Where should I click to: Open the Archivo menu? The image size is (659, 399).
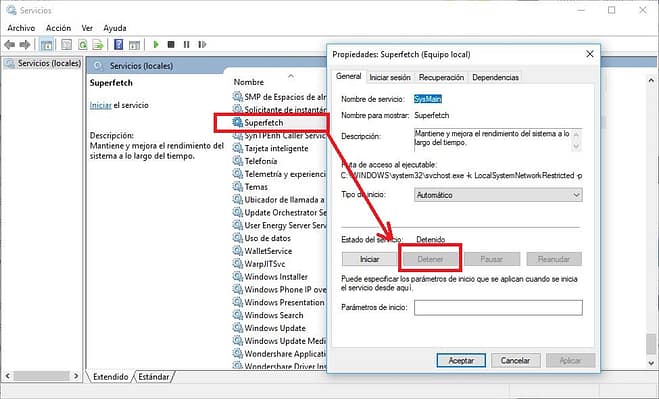pos(21,28)
